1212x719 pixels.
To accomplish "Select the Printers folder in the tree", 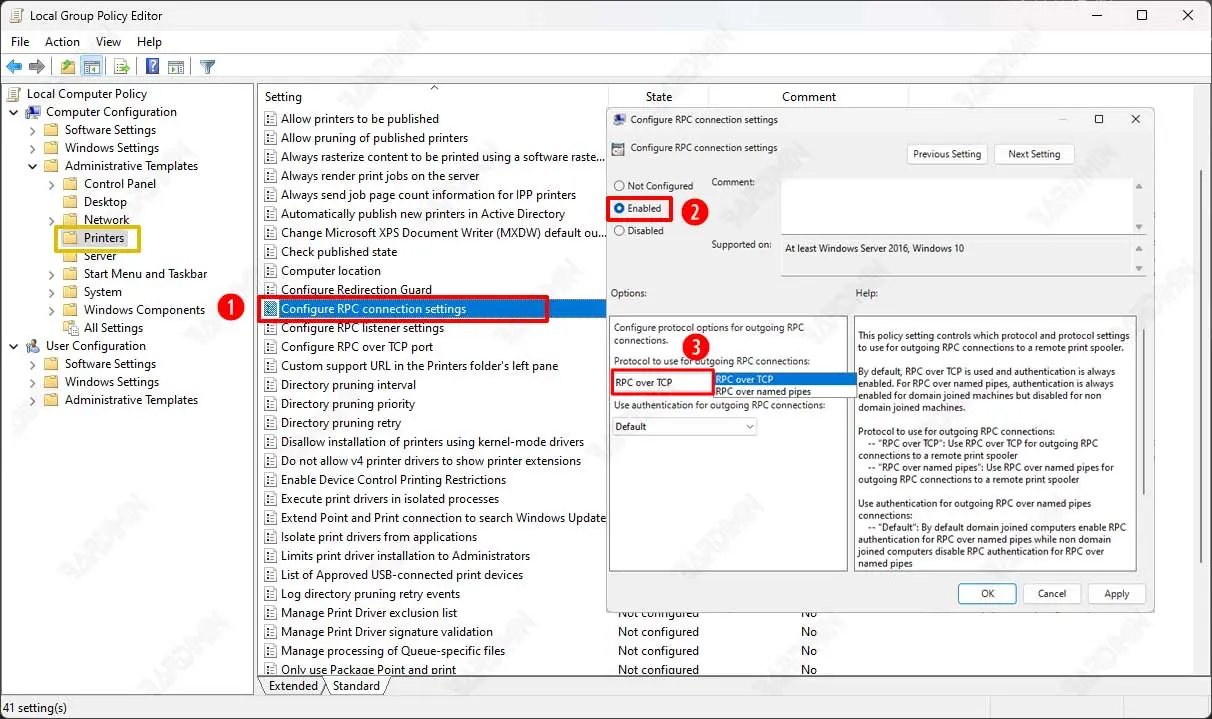I will pyautogui.click(x=104, y=238).
